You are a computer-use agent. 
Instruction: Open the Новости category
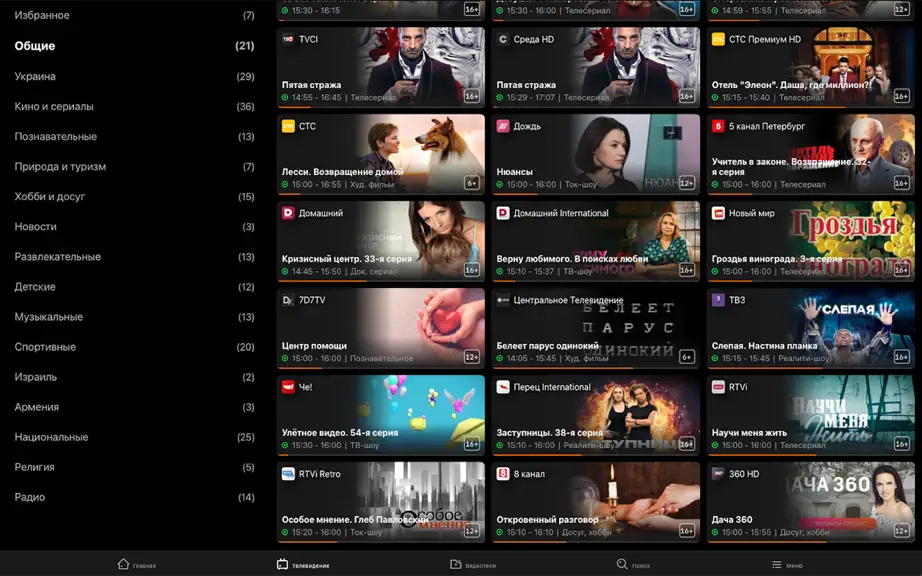pos(134,226)
